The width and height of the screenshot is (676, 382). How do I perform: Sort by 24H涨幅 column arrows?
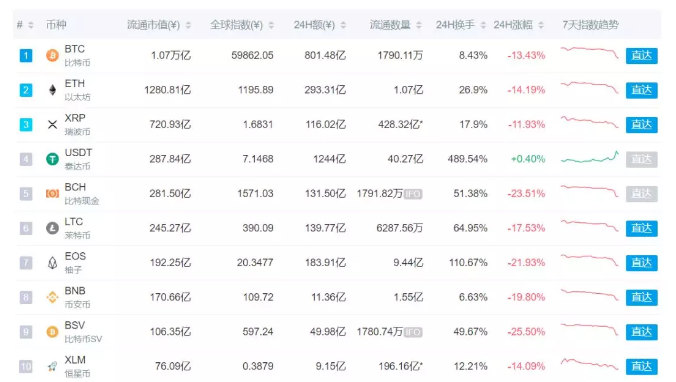(541, 25)
